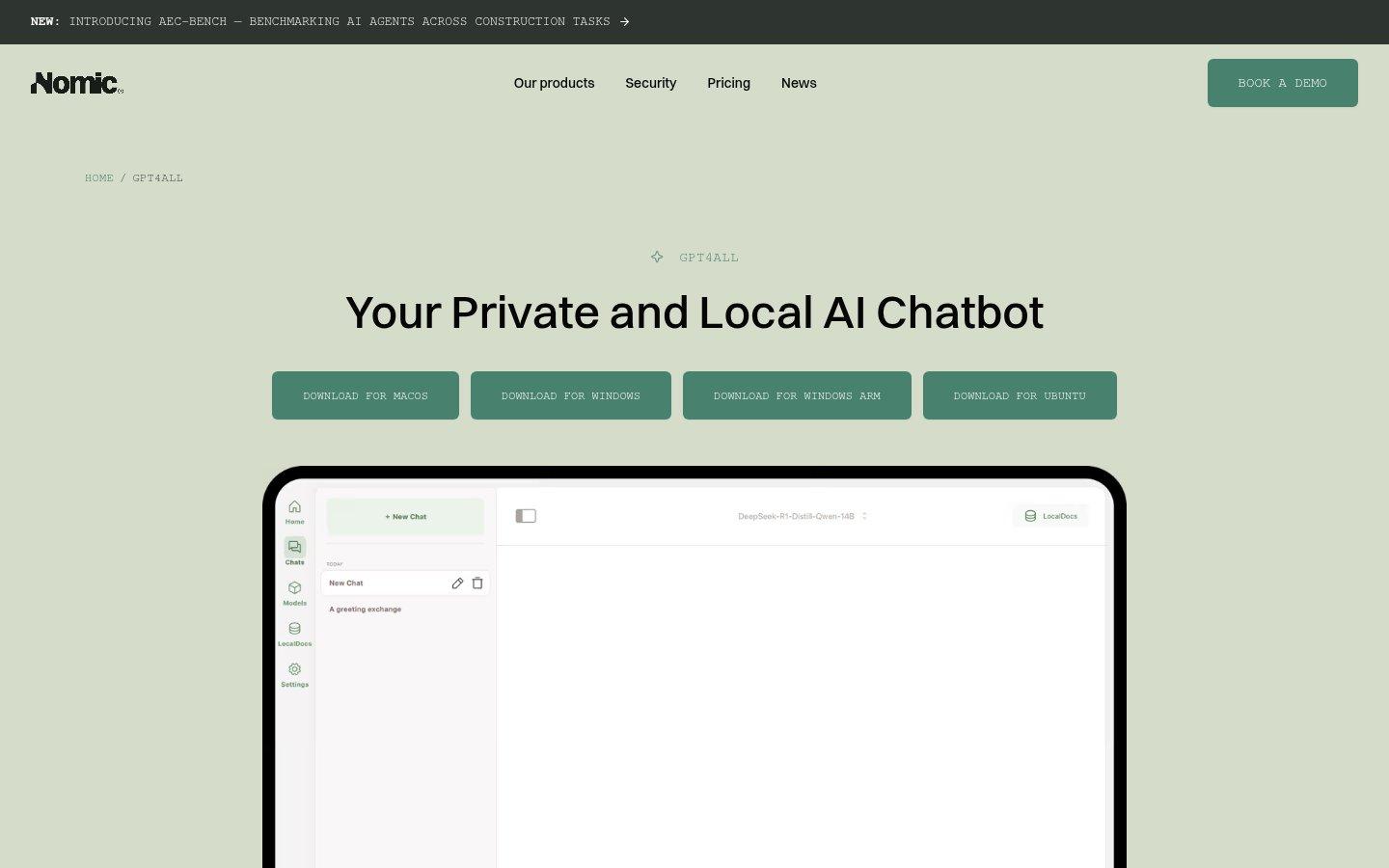Download GPT4All for macOS
The image size is (1389, 868).
(365, 395)
